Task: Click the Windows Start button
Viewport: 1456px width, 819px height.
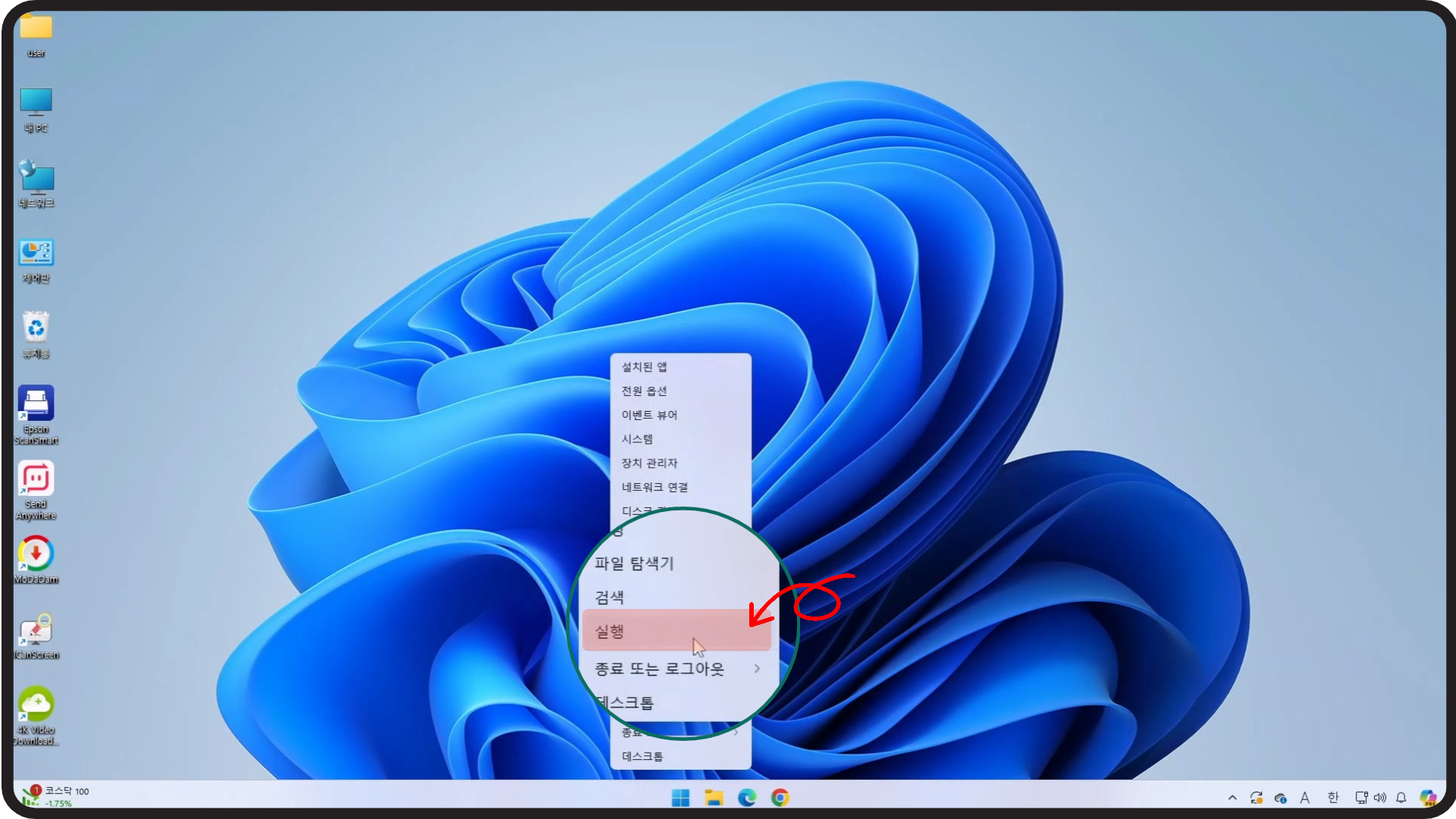Action: click(x=680, y=798)
